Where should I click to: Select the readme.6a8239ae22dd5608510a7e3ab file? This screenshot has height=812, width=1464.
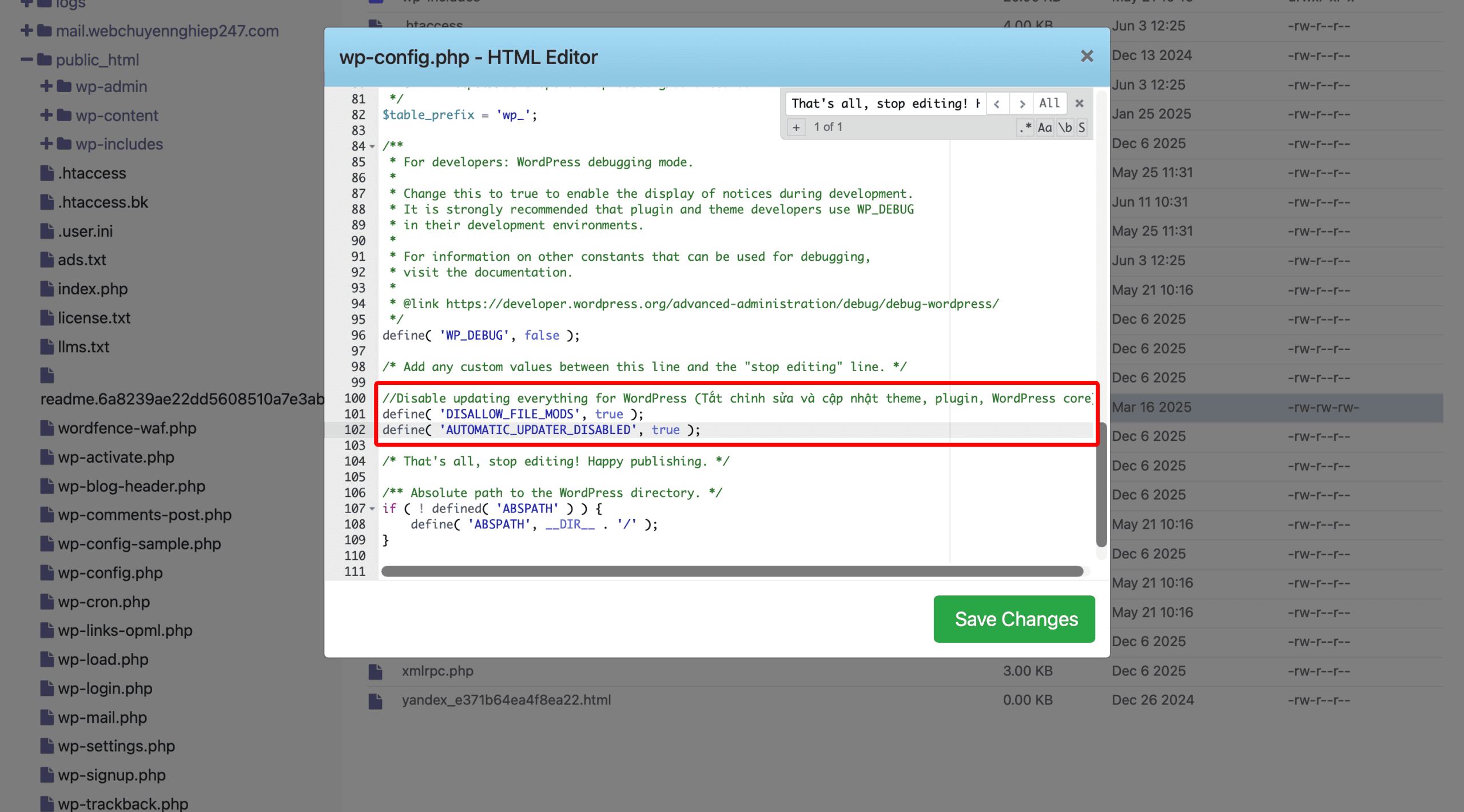[x=182, y=399]
